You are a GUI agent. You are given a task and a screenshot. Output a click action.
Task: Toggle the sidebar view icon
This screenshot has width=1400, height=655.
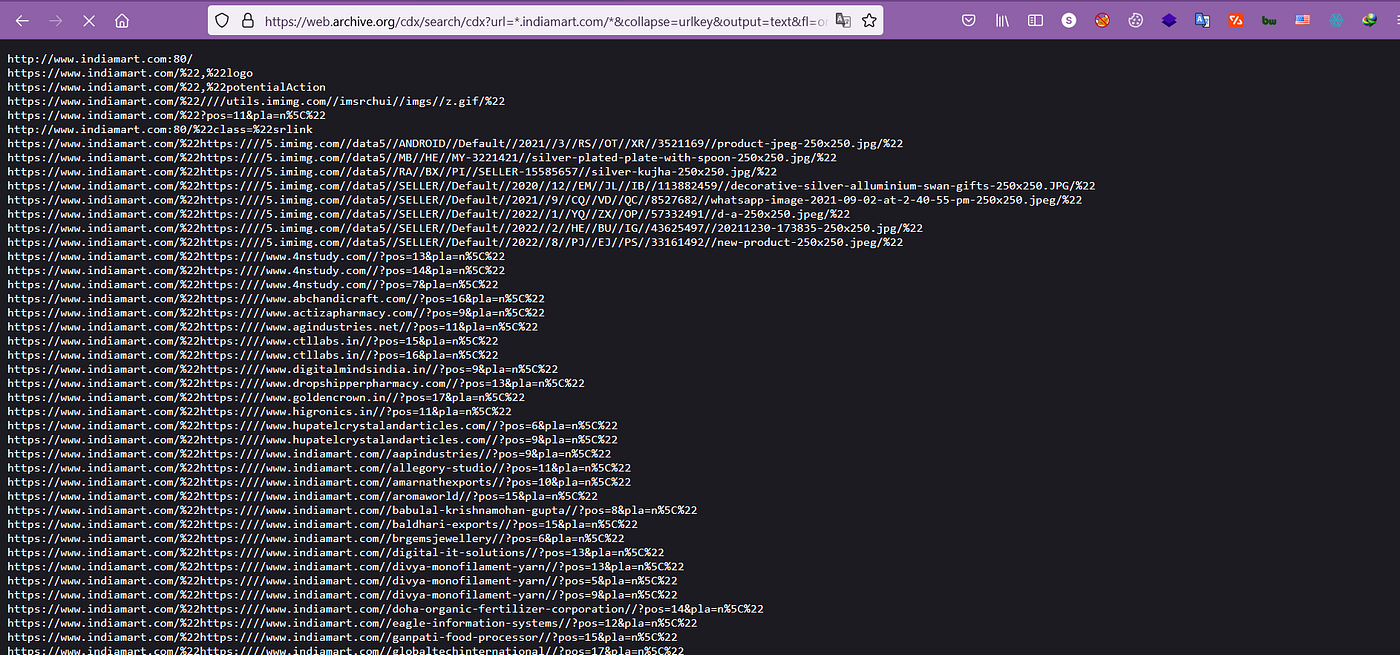1035,20
